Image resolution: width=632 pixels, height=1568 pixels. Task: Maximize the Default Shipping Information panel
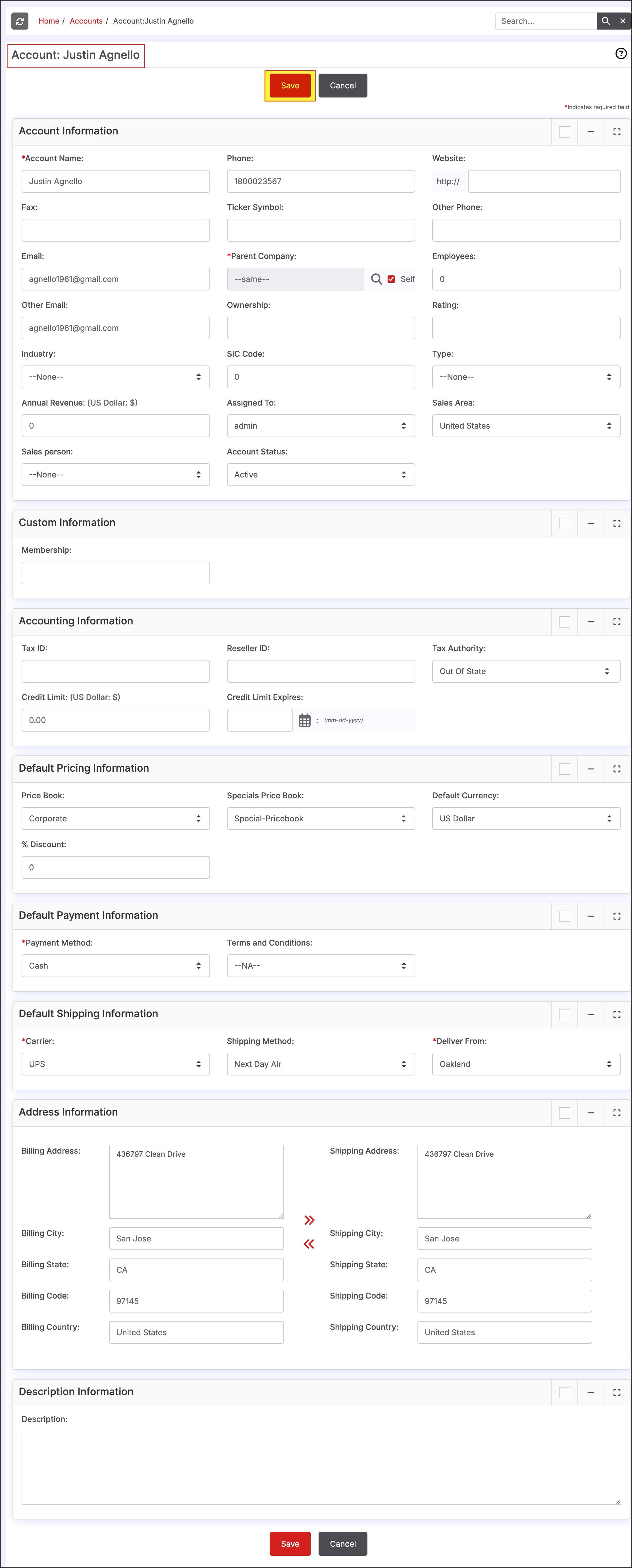tap(616, 1014)
